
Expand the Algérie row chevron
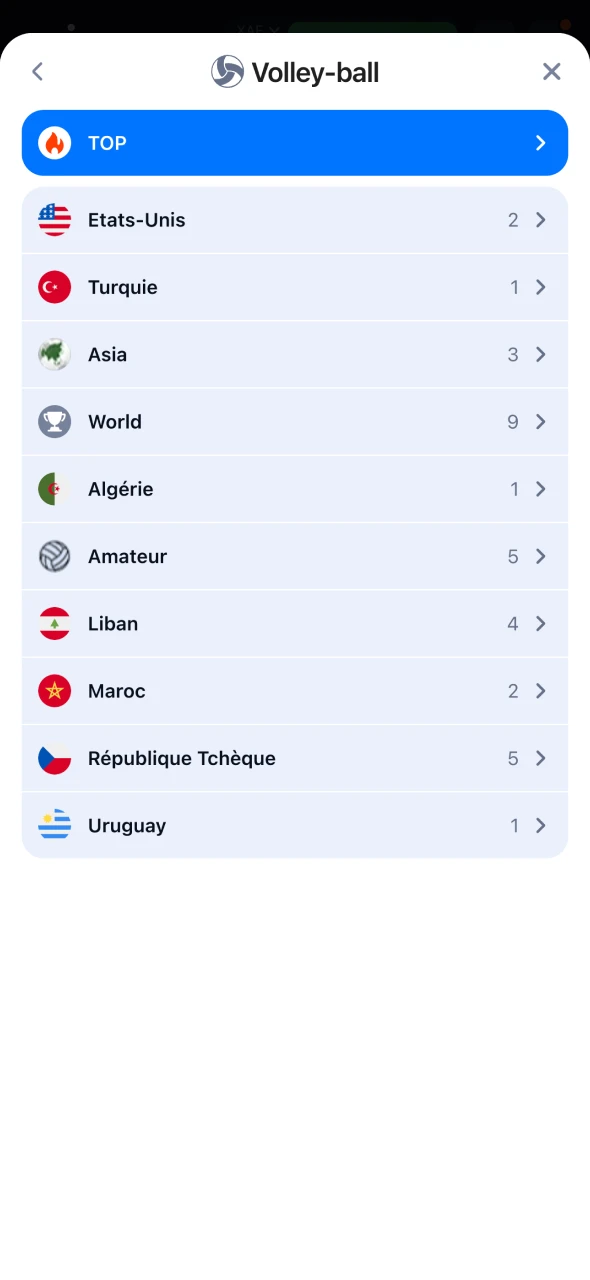pos(540,489)
